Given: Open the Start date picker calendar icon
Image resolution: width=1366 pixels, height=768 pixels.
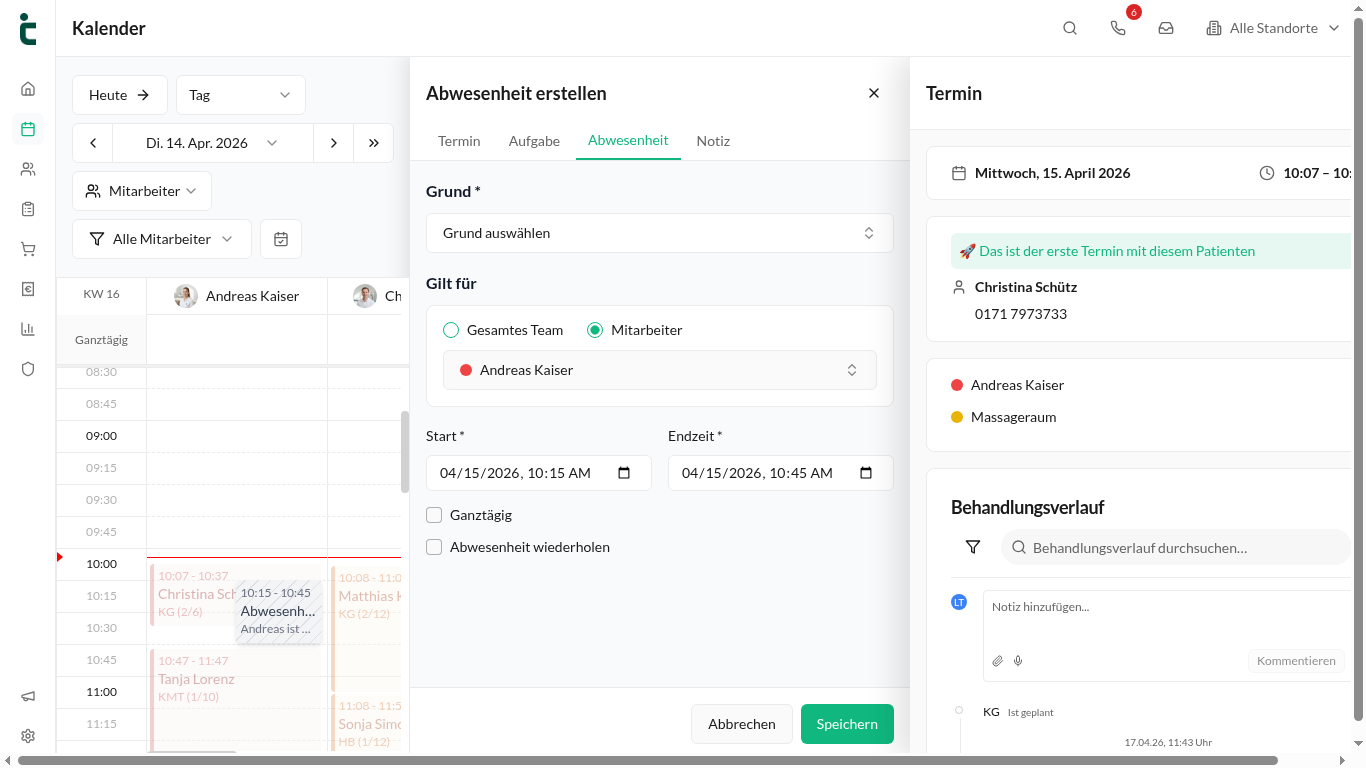Looking at the screenshot, I should point(624,473).
